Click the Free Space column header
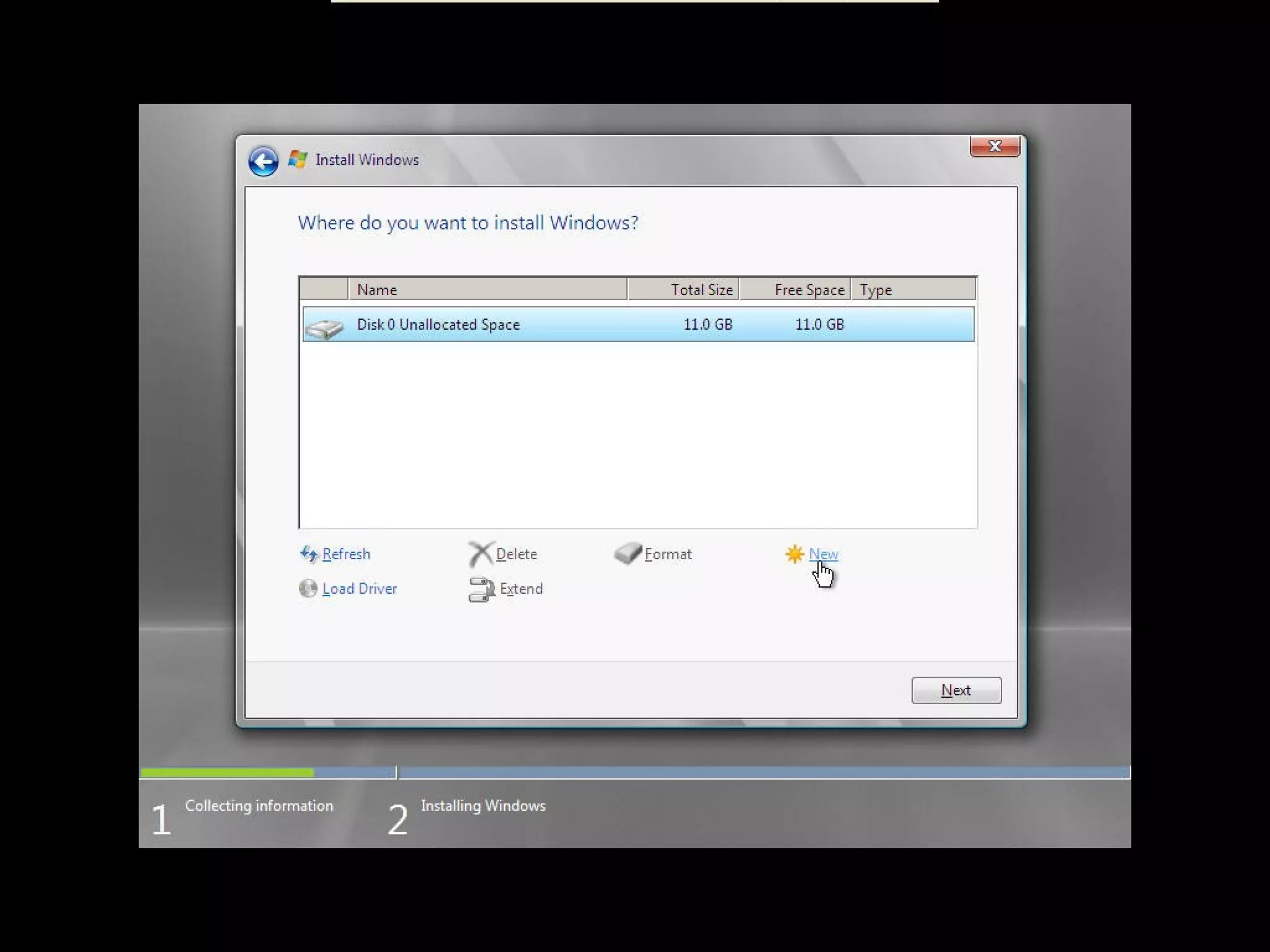Image resolution: width=1270 pixels, height=952 pixels. tap(794, 289)
